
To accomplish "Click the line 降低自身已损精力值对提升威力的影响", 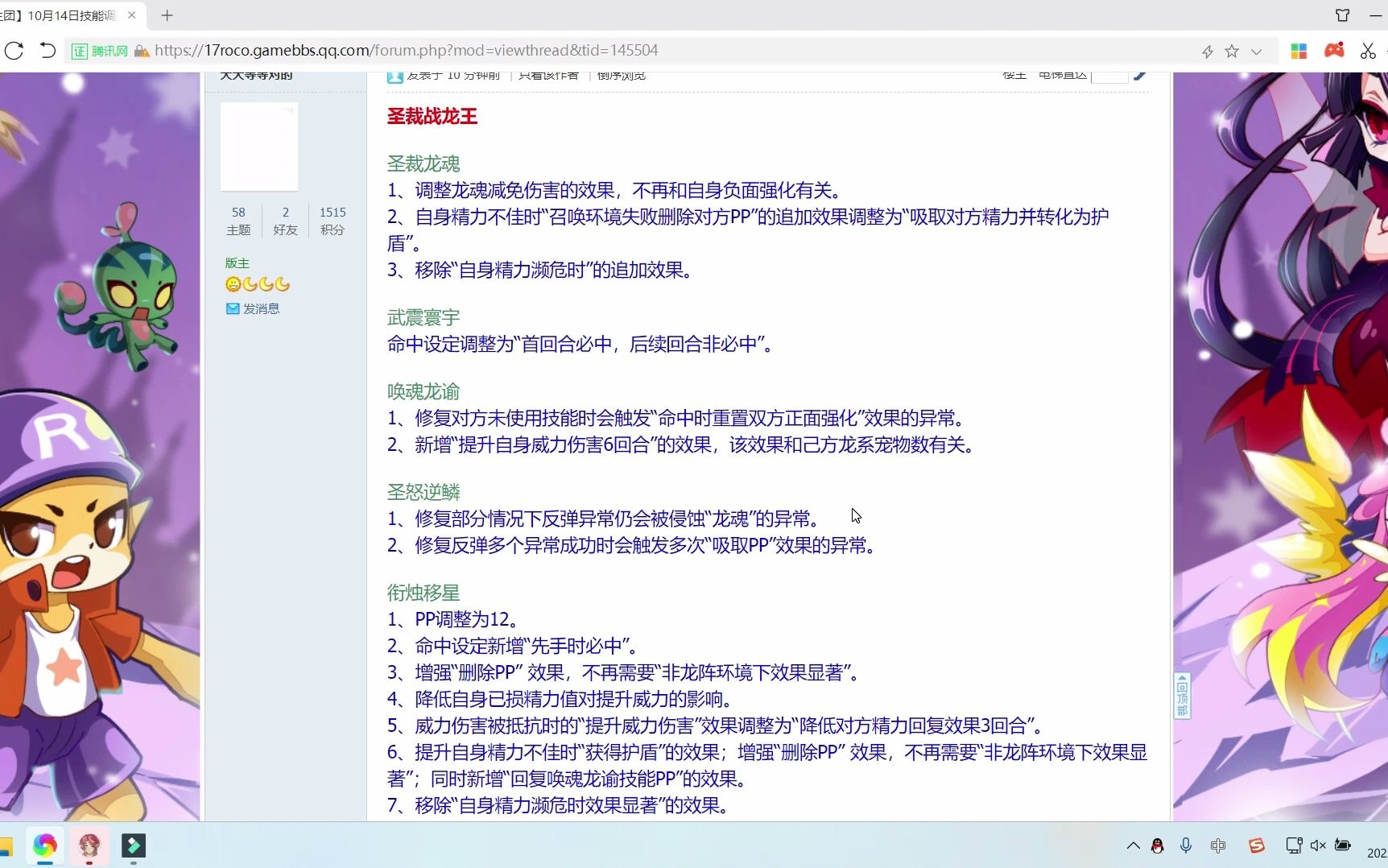I will point(560,699).
